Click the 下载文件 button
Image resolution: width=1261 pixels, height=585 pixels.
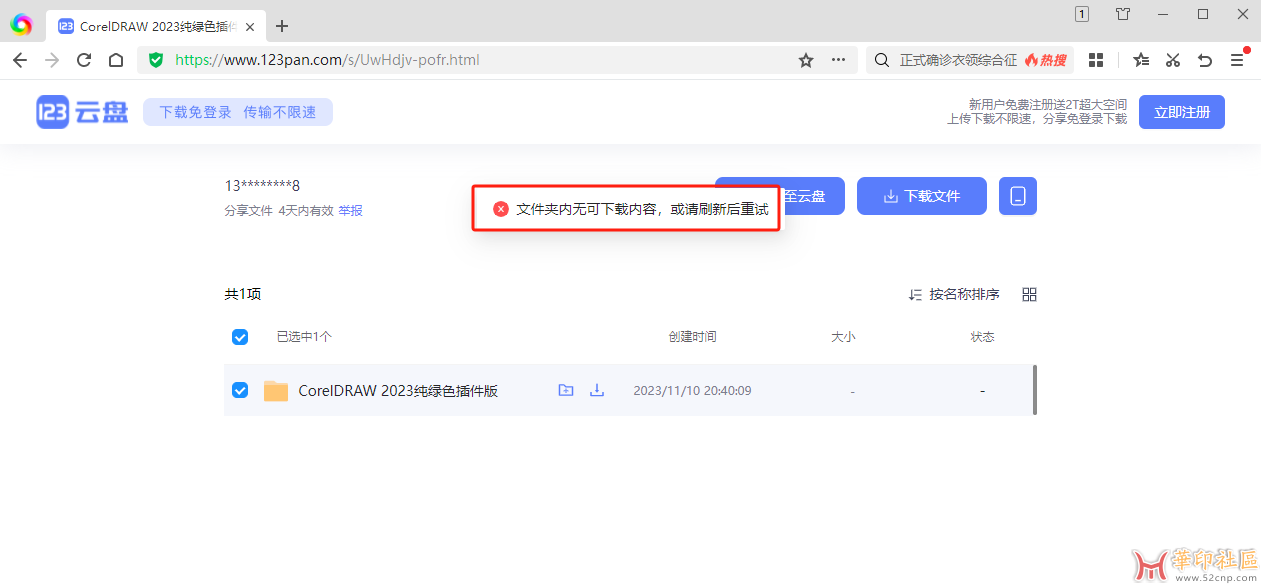tap(922, 196)
